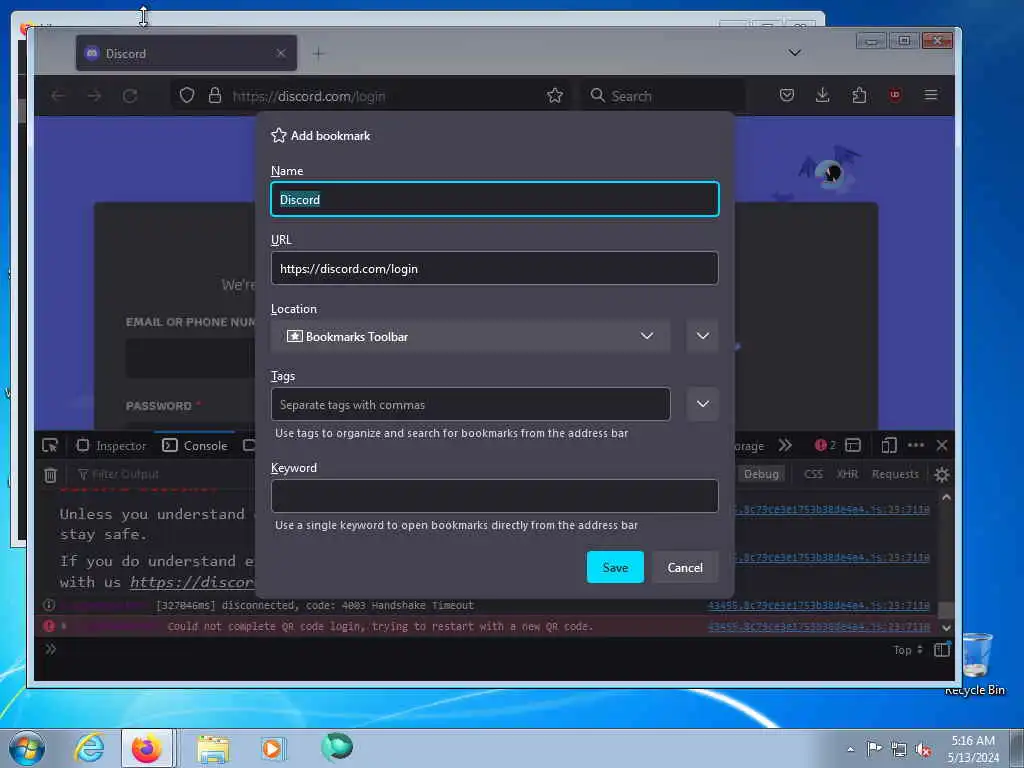Click the address bar URL text
The width and height of the screenshot is (1024, 768).
point(308,97)
